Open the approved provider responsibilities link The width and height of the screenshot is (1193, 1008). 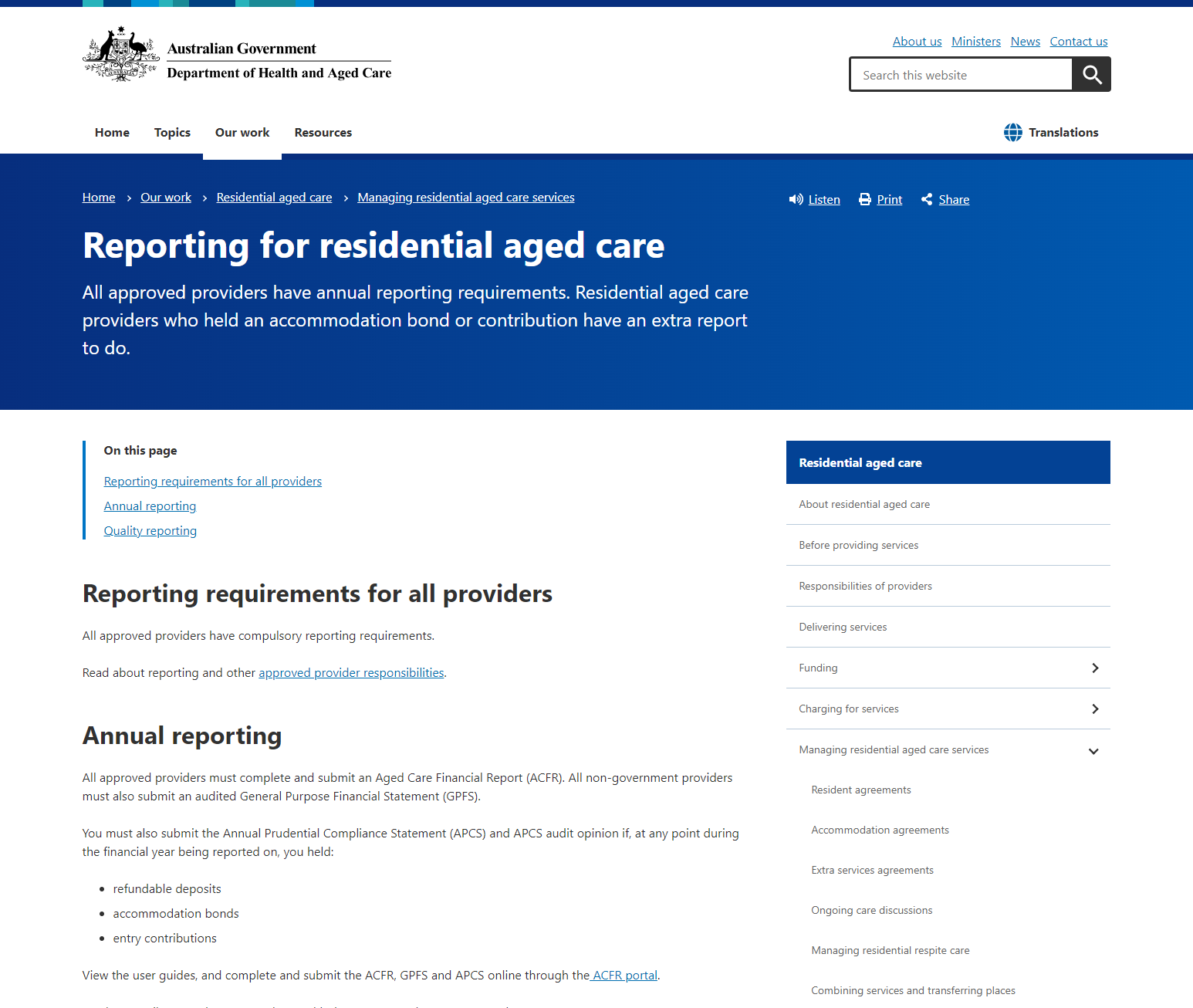click(x=350, y=672)
